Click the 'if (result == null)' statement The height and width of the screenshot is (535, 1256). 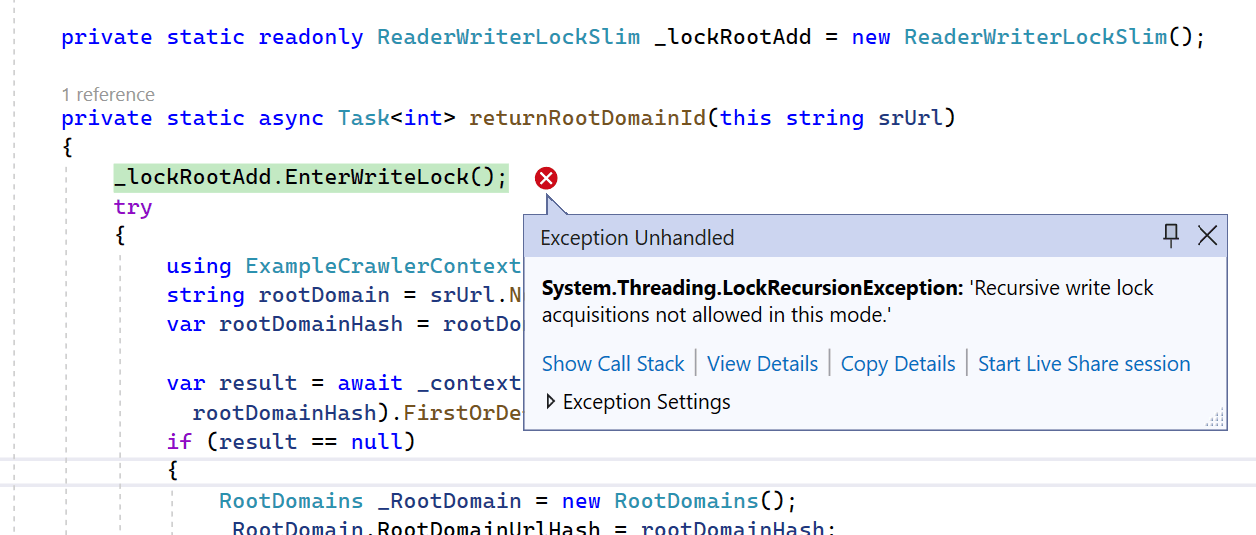point(290,441)
